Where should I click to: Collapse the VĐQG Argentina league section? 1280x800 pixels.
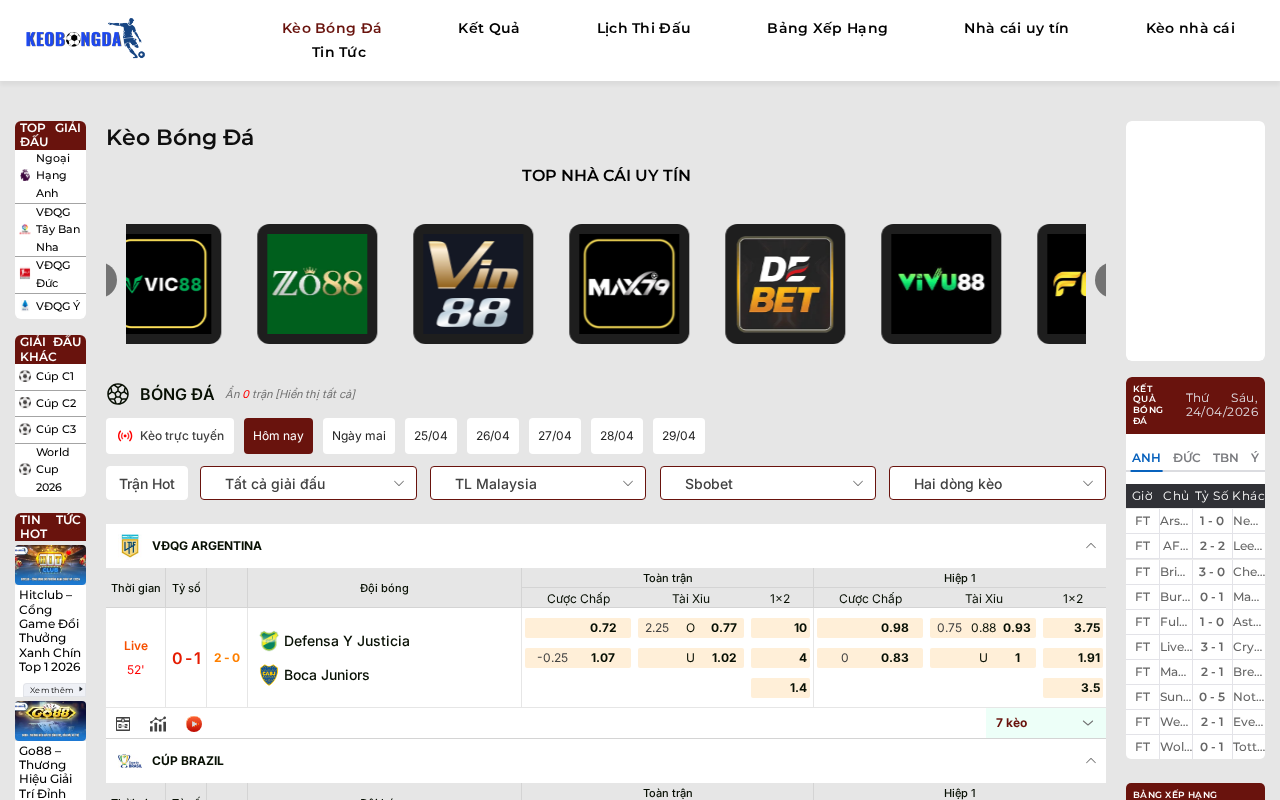tap(1091, 546)
